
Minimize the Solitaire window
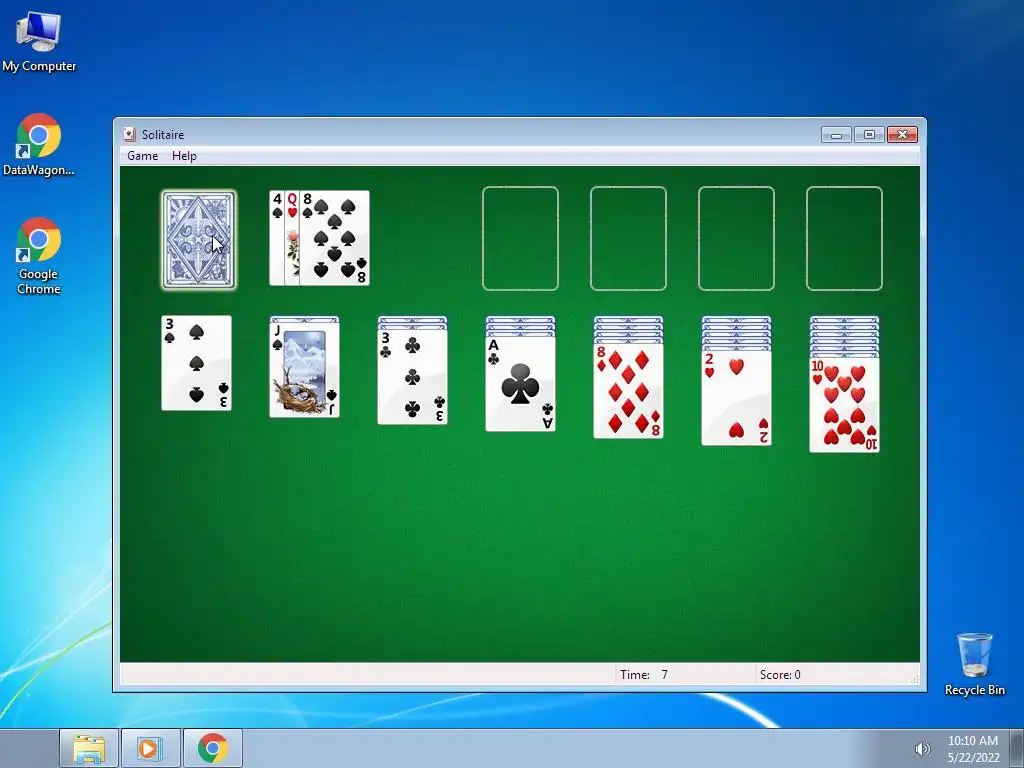[836, 135]
